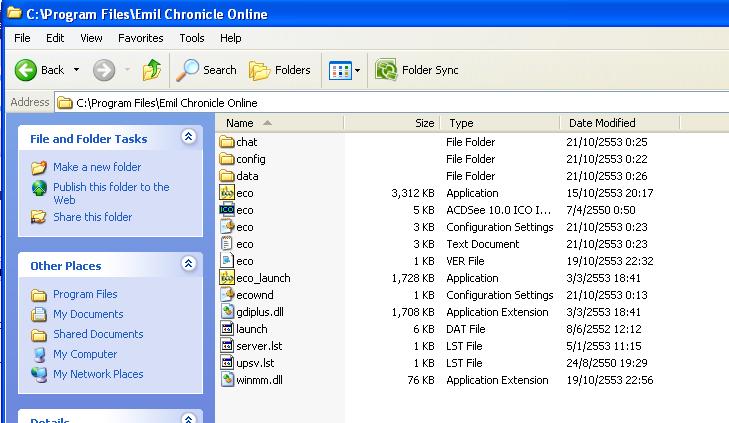Open the Help menu
729x423 pixels.
[x=231, y=38]
